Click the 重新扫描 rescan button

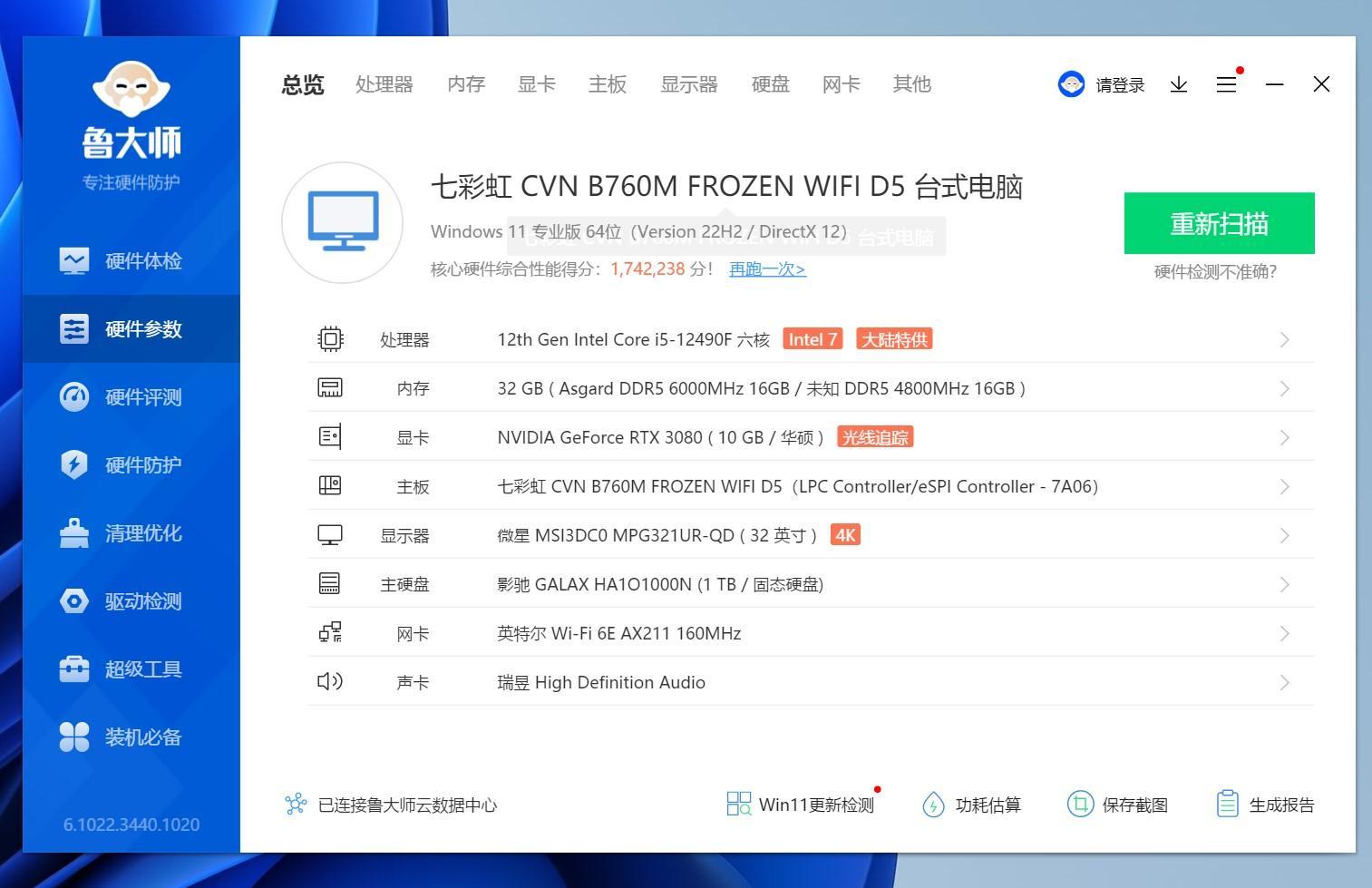[x=1219, y=223]
